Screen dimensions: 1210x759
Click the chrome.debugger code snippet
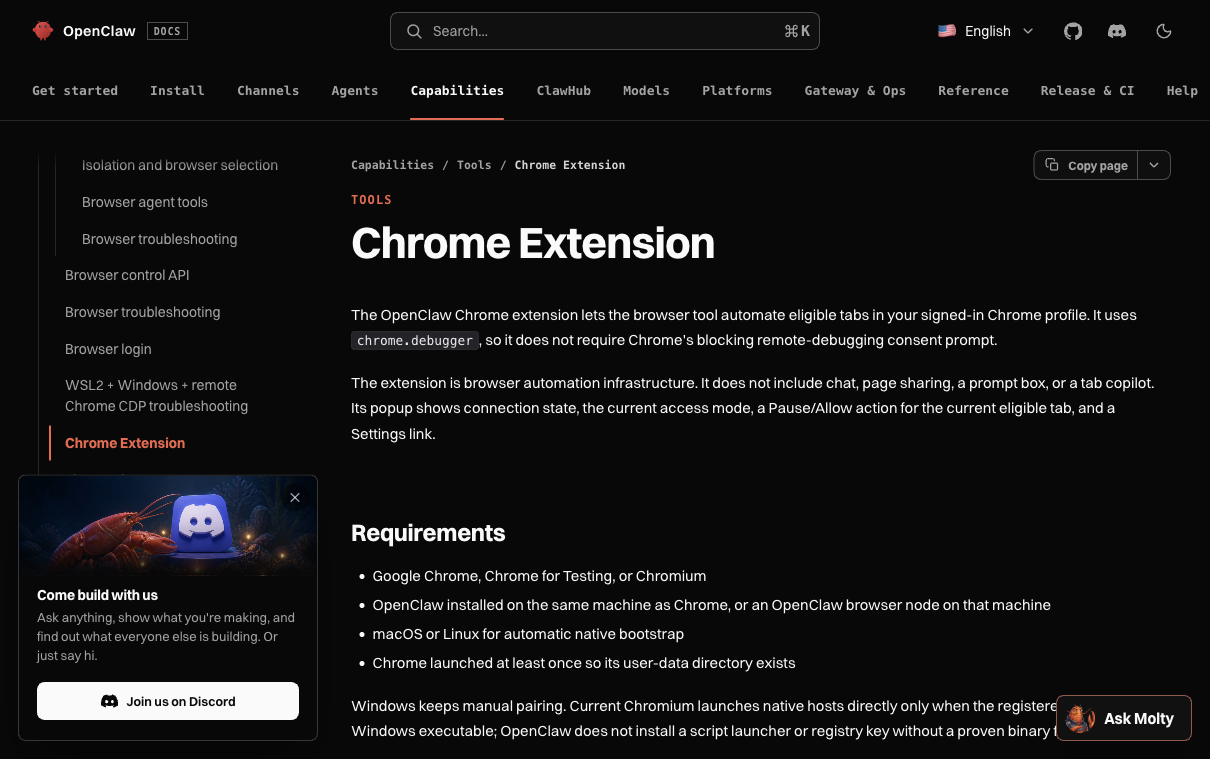pyautogui.click(x=415, y=340)
